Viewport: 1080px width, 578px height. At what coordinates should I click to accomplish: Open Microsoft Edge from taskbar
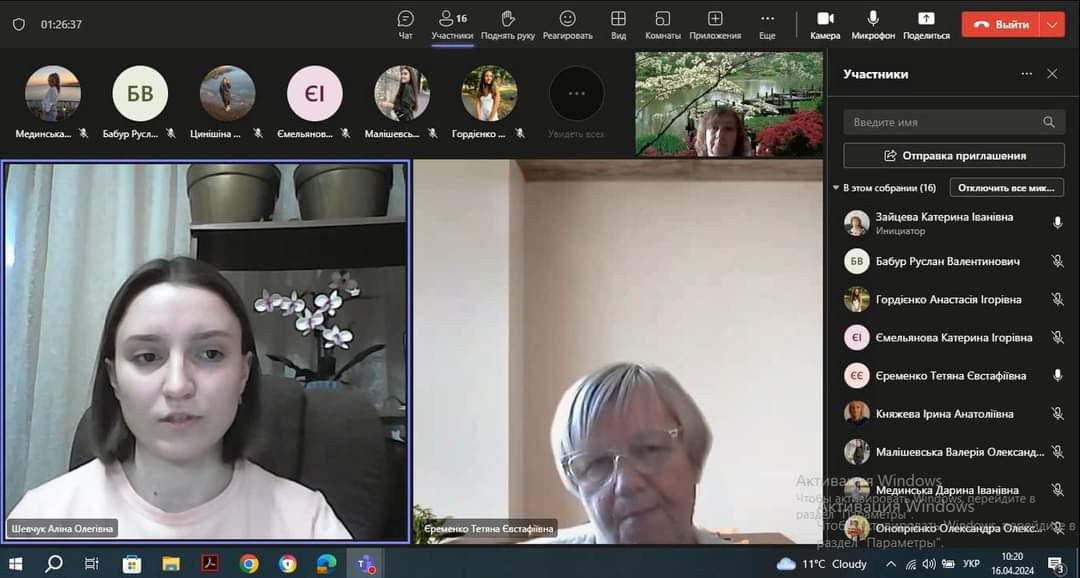click(x=326, y=564)
